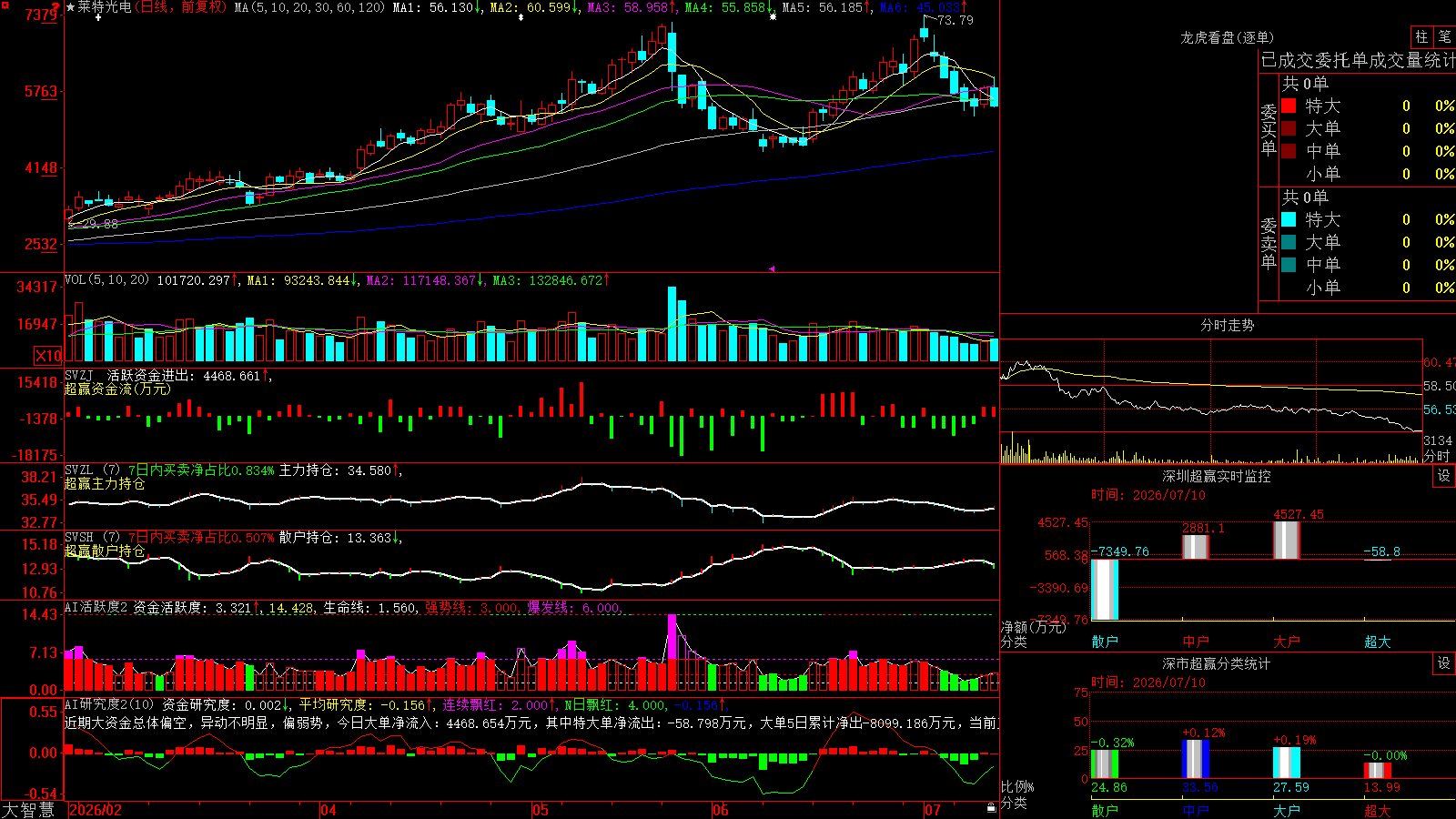
Task: Click the 中户 ratio bar showing 33.56
Action: point(1196,759)
